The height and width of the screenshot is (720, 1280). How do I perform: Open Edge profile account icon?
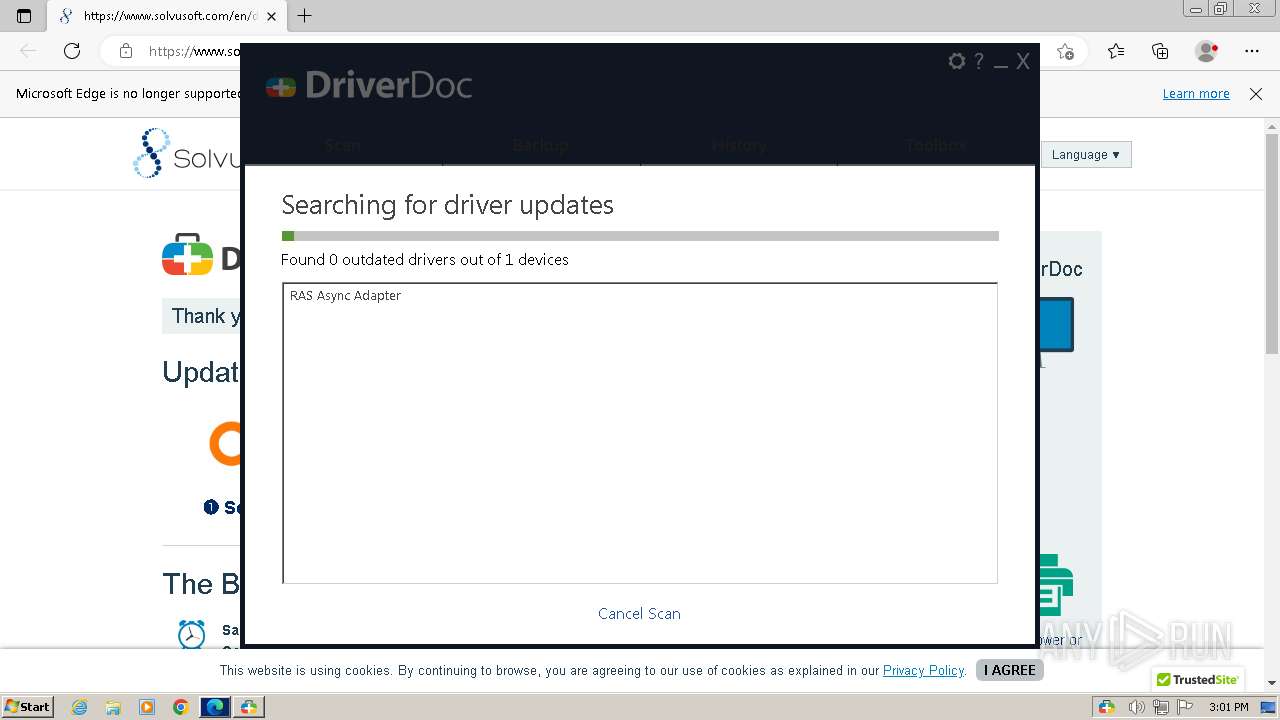click(x=1206, y=51)
